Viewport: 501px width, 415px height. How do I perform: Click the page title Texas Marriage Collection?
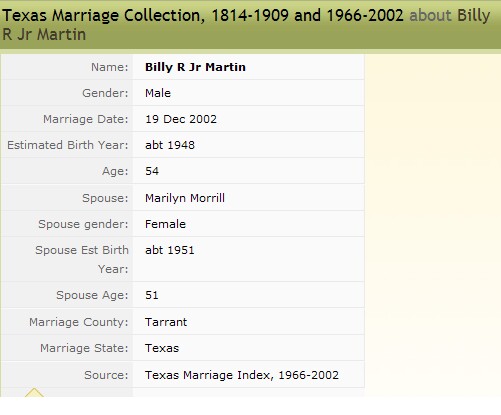coord(104,15)
